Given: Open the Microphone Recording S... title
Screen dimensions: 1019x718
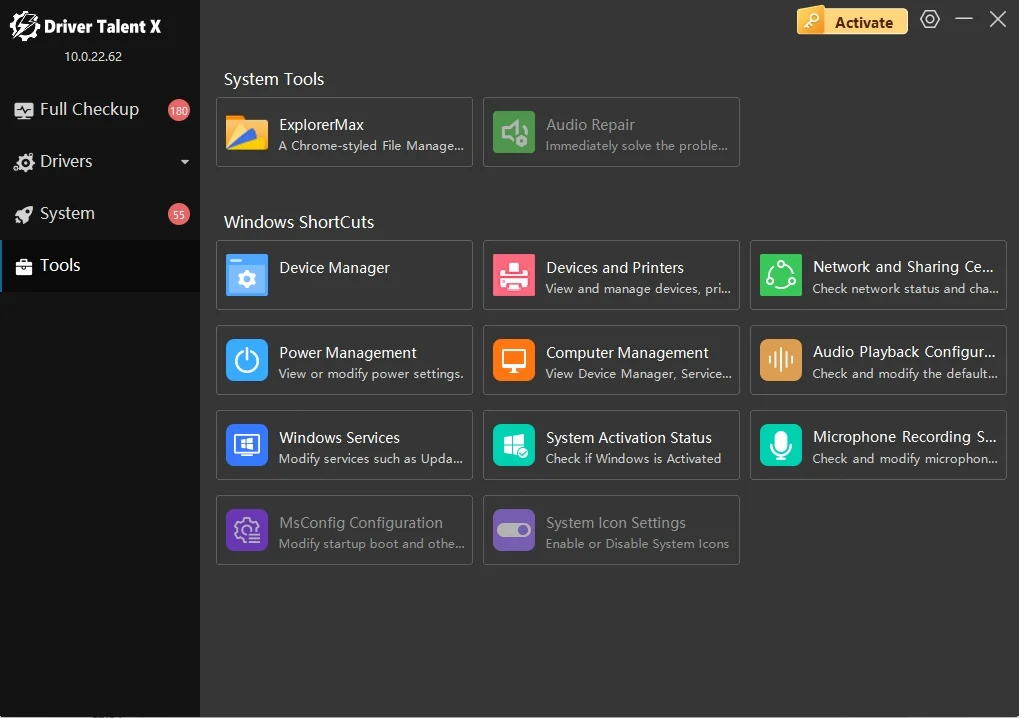Looking at the screenshot, I should [904, 437].
